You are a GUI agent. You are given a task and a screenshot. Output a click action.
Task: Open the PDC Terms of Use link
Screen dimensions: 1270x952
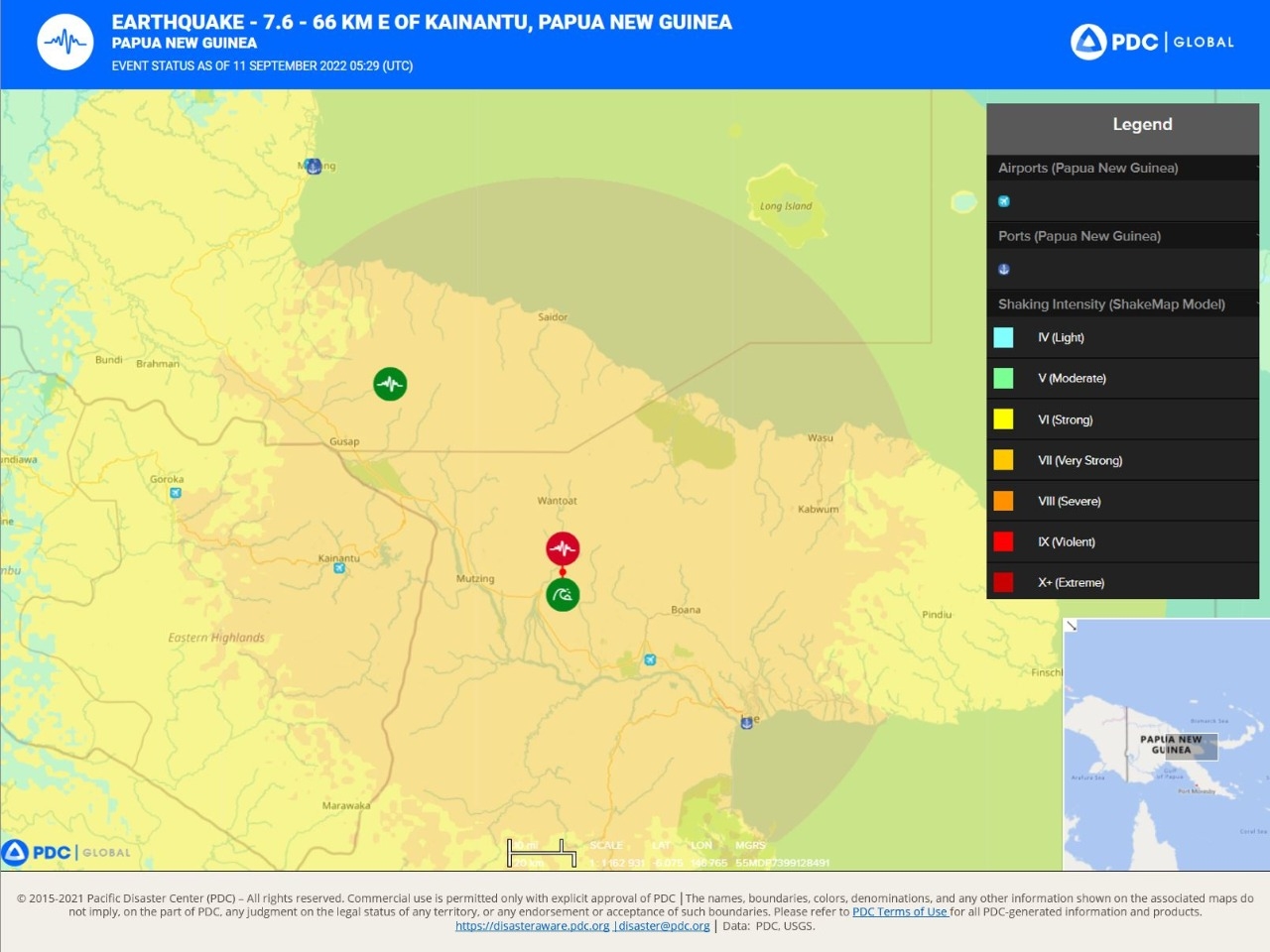tap(900, 911)
